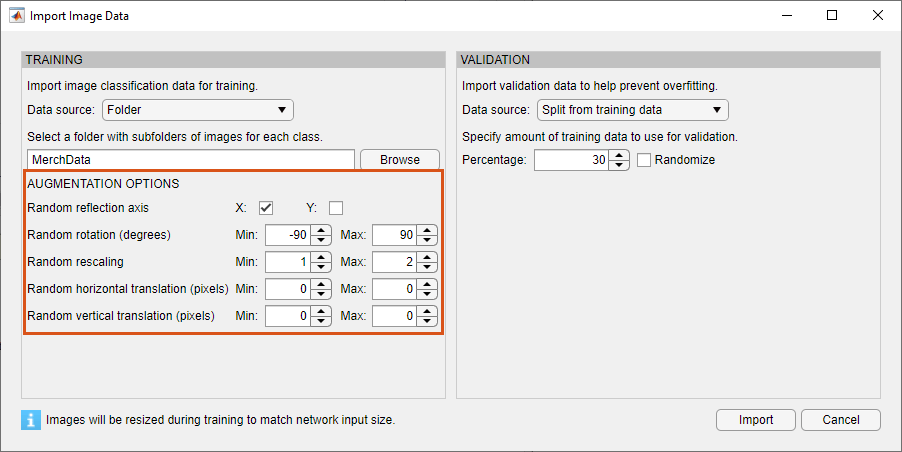This screenshot has height=452, width=902.
Task: Click the TRAINING panel header
Action: [x=234, y=60]
